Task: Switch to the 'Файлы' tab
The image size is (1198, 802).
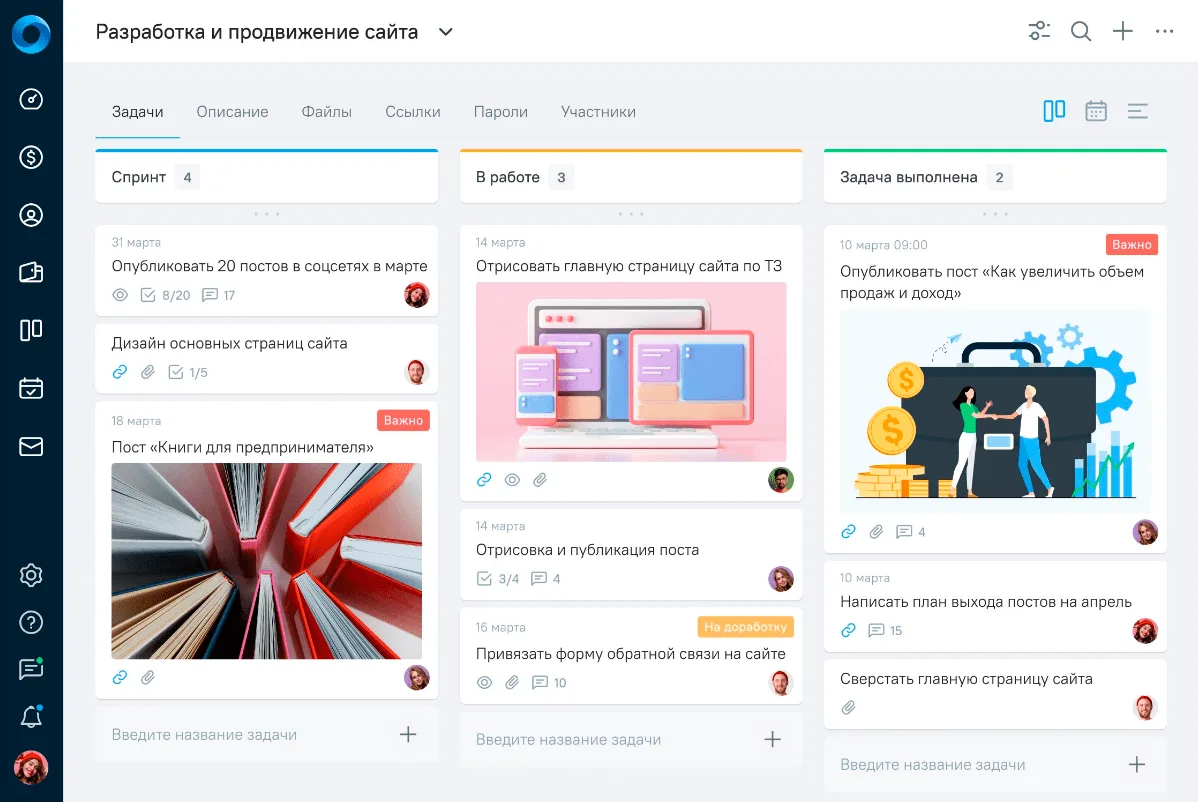Action: click(326, 112)
